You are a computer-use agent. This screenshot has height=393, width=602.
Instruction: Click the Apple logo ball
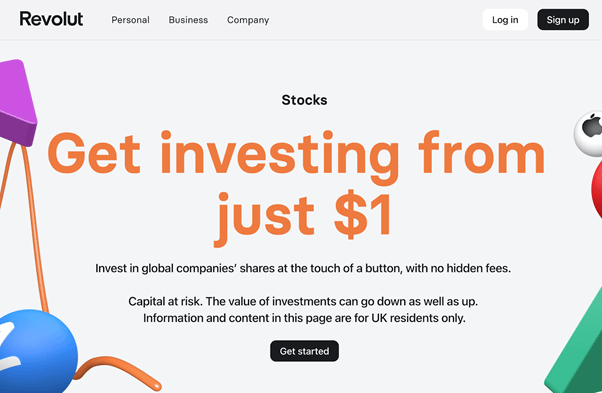point(589,134)
